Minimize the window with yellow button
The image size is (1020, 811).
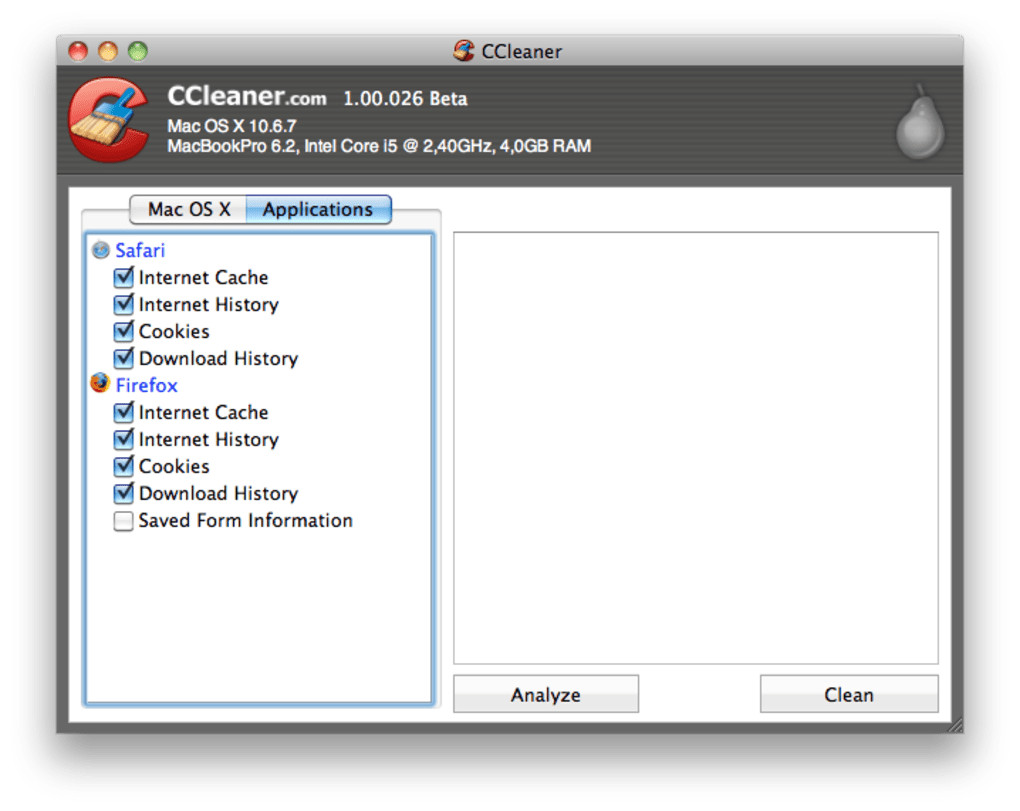108,51
